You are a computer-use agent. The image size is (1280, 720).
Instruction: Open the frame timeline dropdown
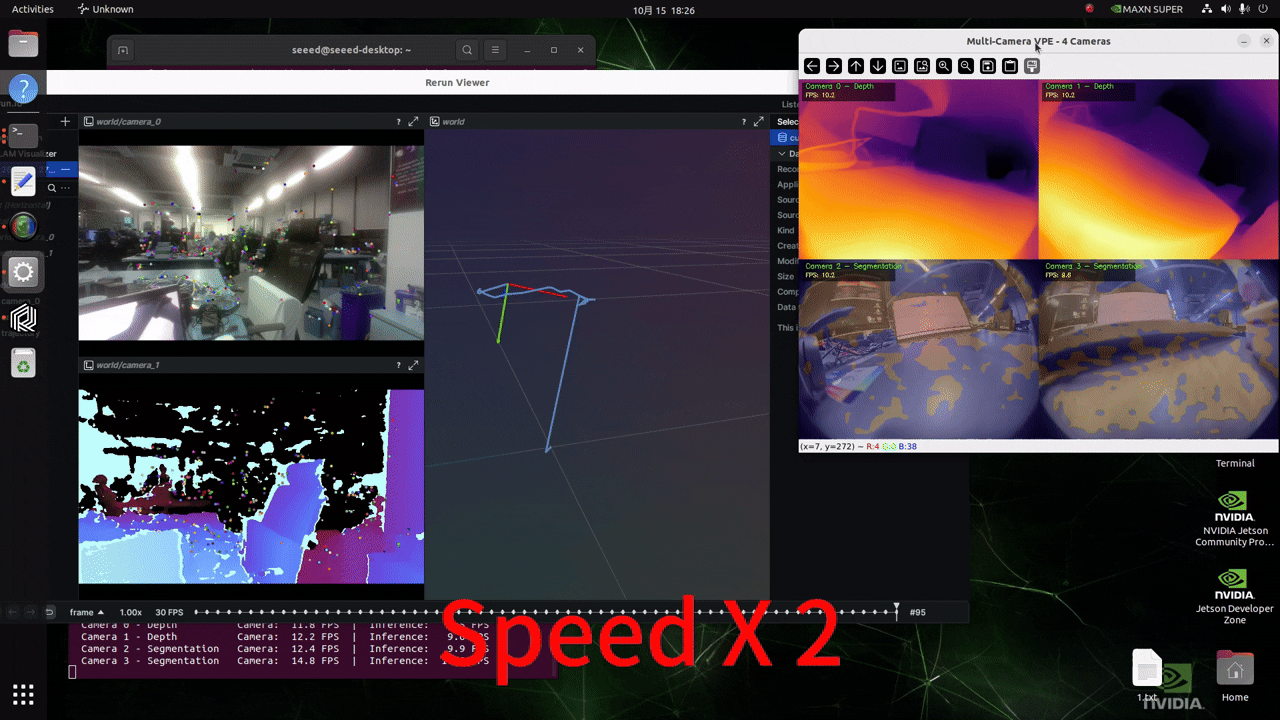[86, 612]
